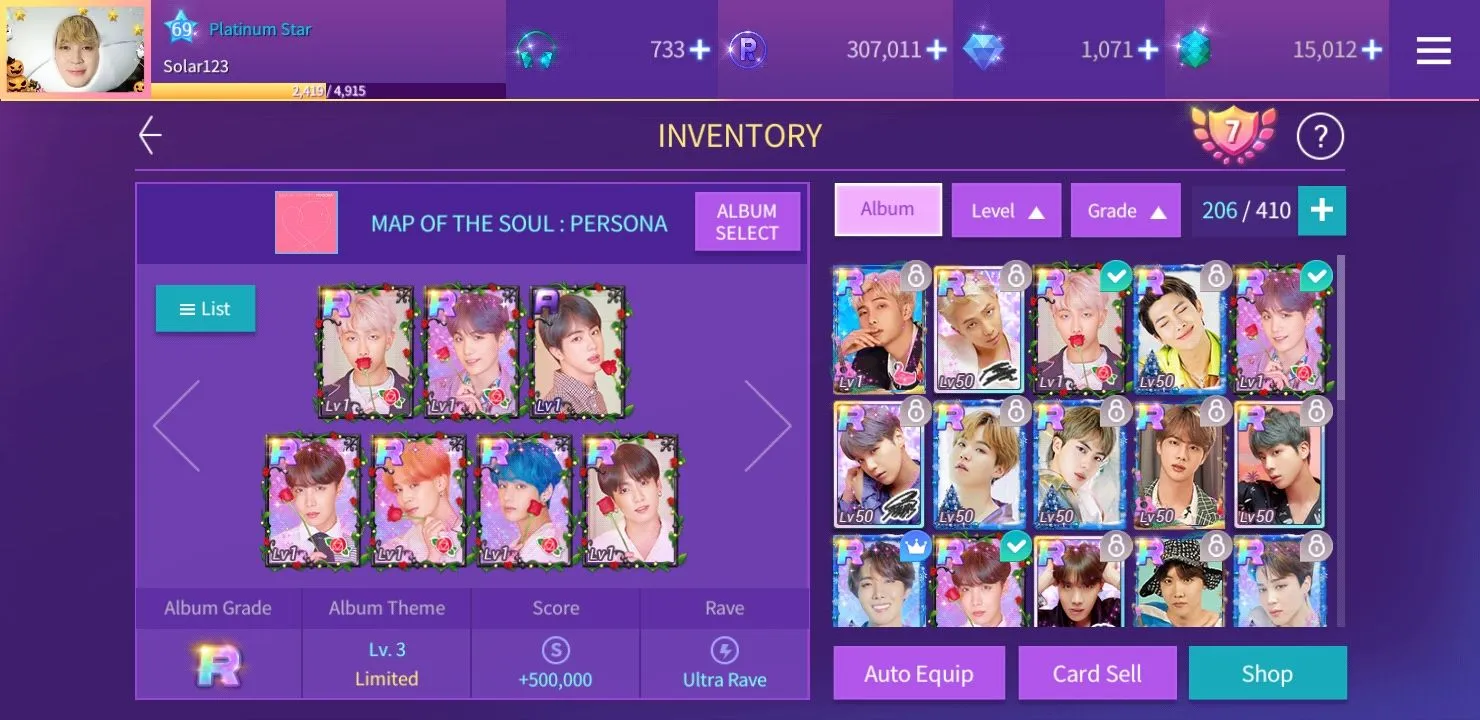Click the experience progress bar under Solar123
This screenshot has width=1480, height=720.
328,90
